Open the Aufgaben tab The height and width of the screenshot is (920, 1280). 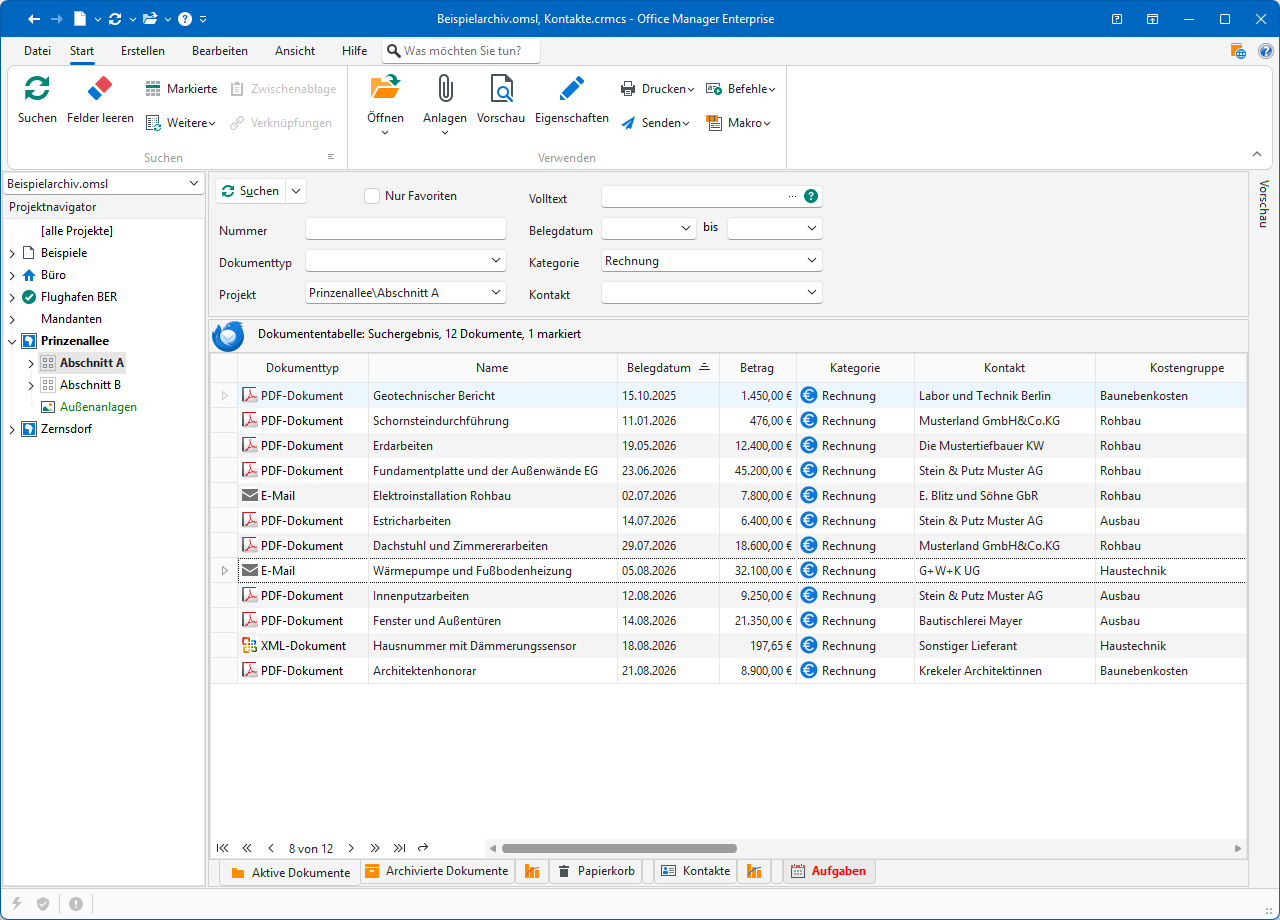pyautogui.click(x=829, y=871)
